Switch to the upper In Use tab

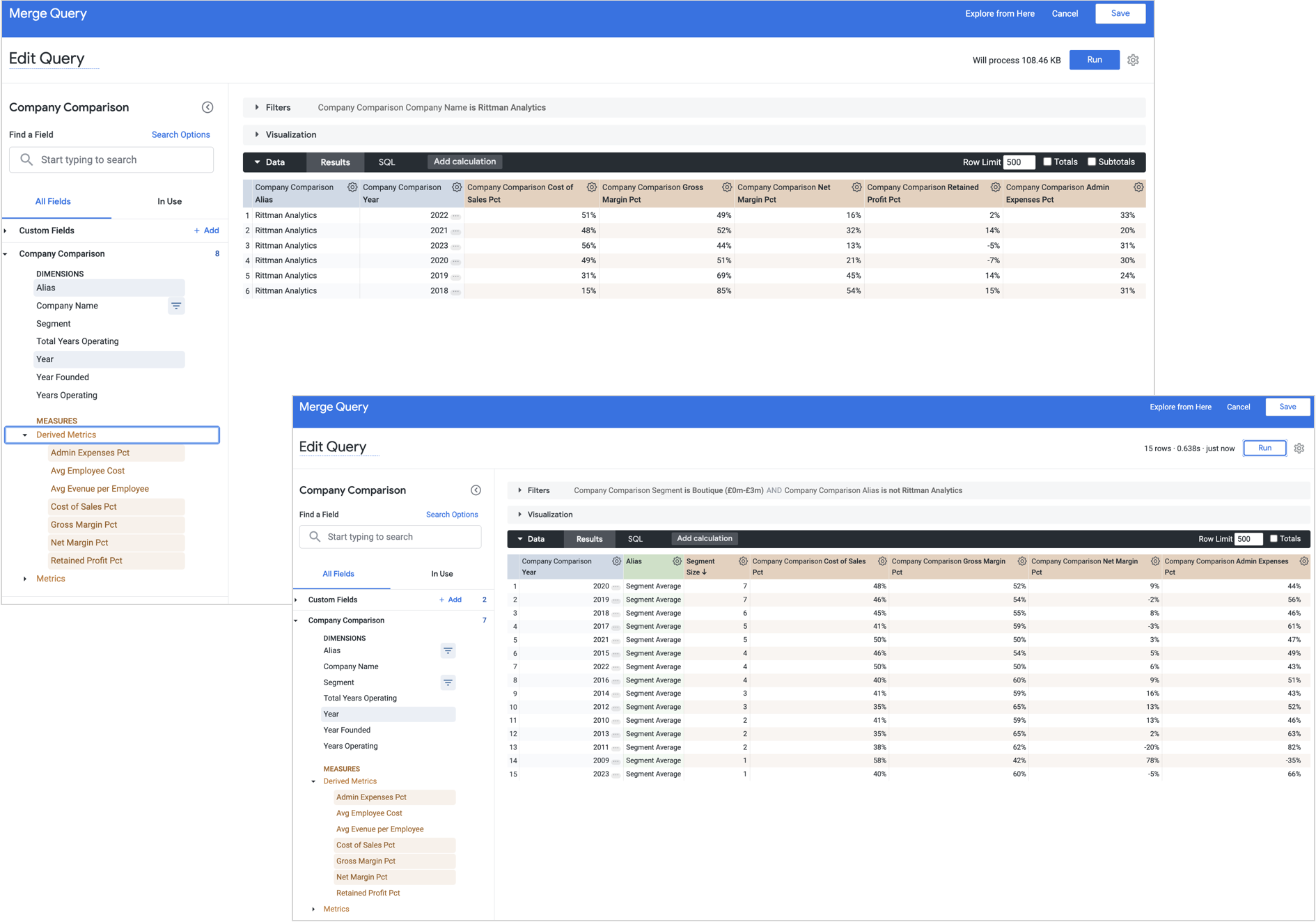point(169,201)
